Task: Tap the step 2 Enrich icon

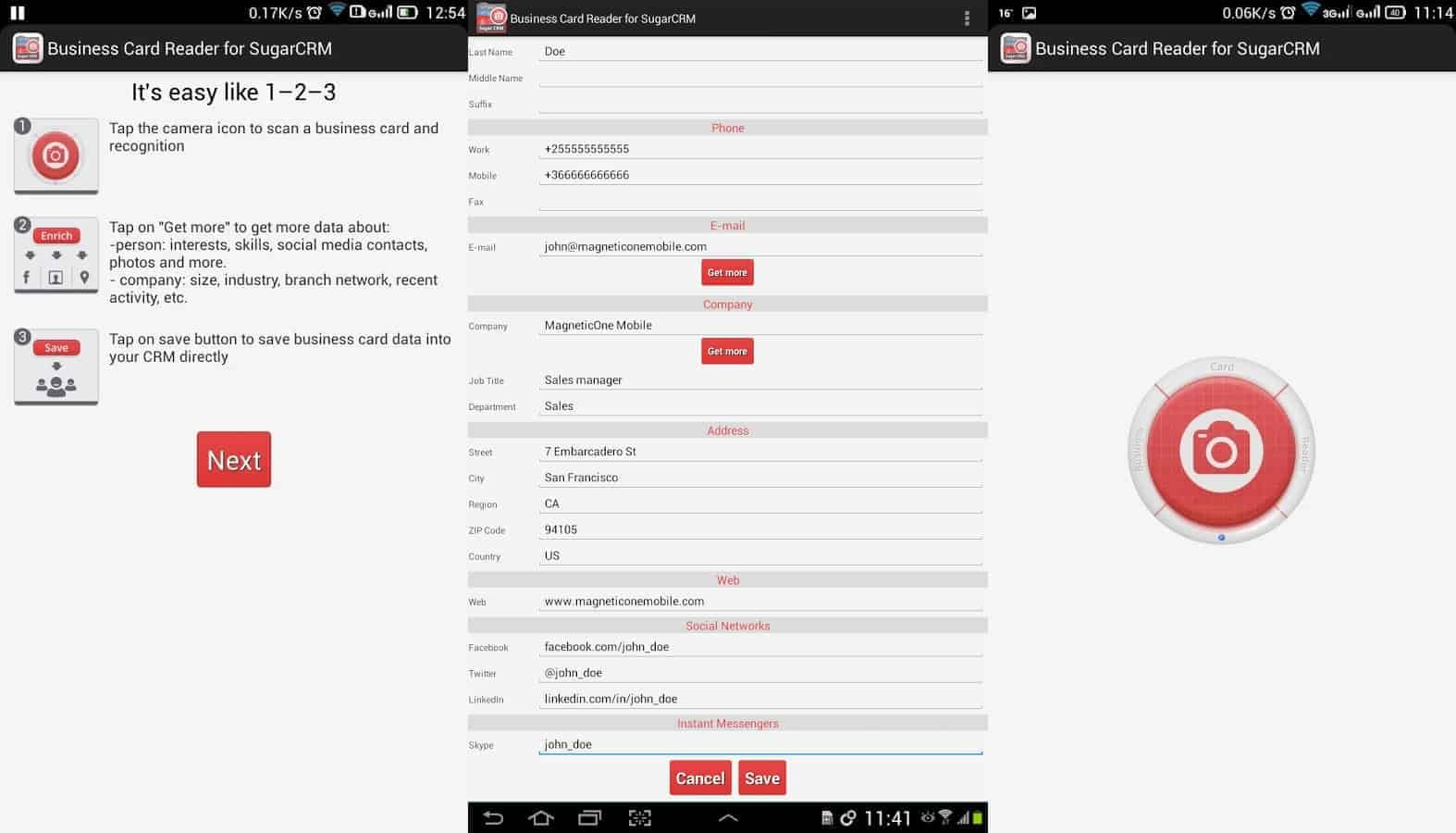Action: point(56,255)
